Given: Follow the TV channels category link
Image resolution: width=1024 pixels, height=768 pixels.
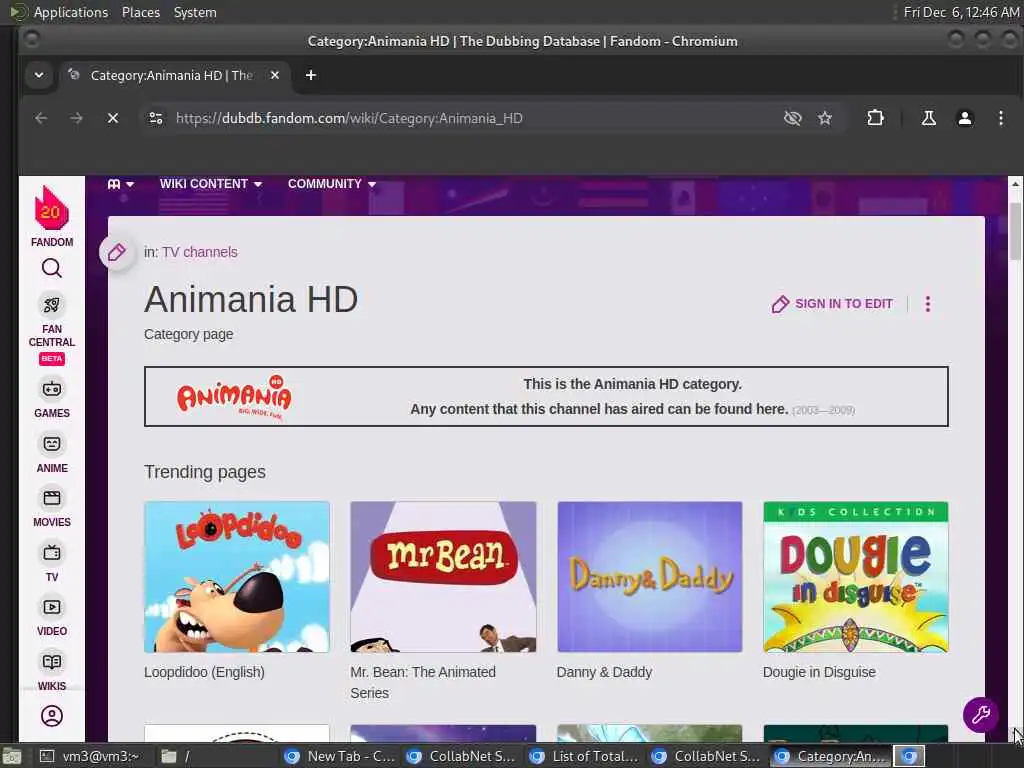Looking at the screenshot, I should pos(200,252).
